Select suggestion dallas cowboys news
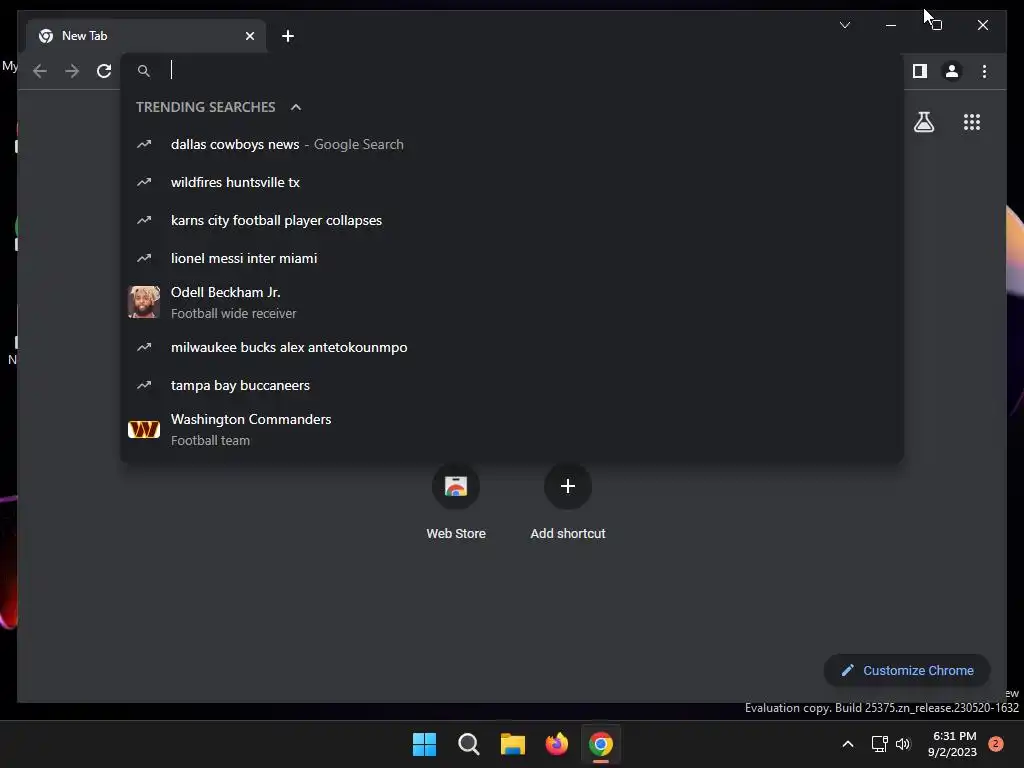This screenshot has width=1024, height=768. [x=512, y=144]
